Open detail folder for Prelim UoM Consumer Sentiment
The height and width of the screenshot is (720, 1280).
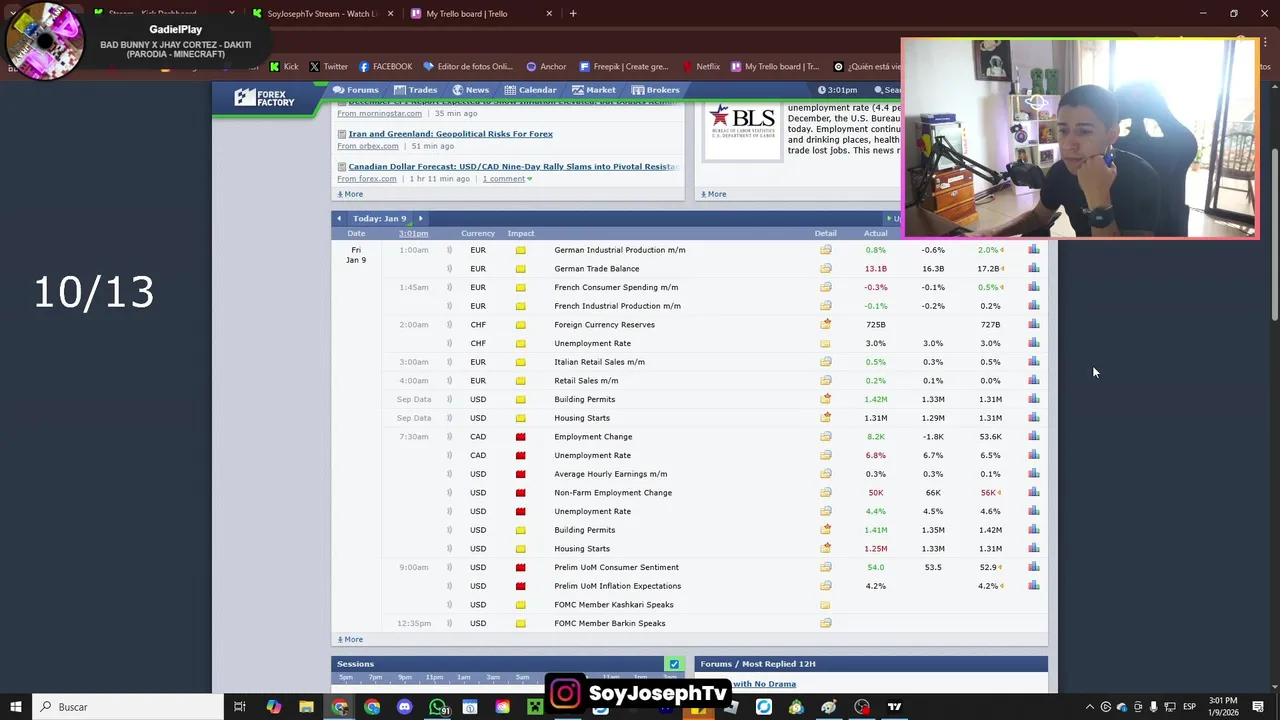point(825,568)
